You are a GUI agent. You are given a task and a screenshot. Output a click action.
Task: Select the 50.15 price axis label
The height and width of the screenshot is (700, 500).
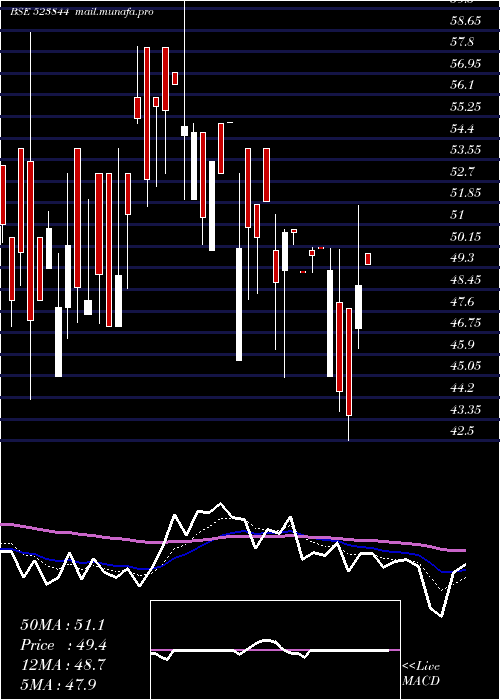[x=464, y=237]
